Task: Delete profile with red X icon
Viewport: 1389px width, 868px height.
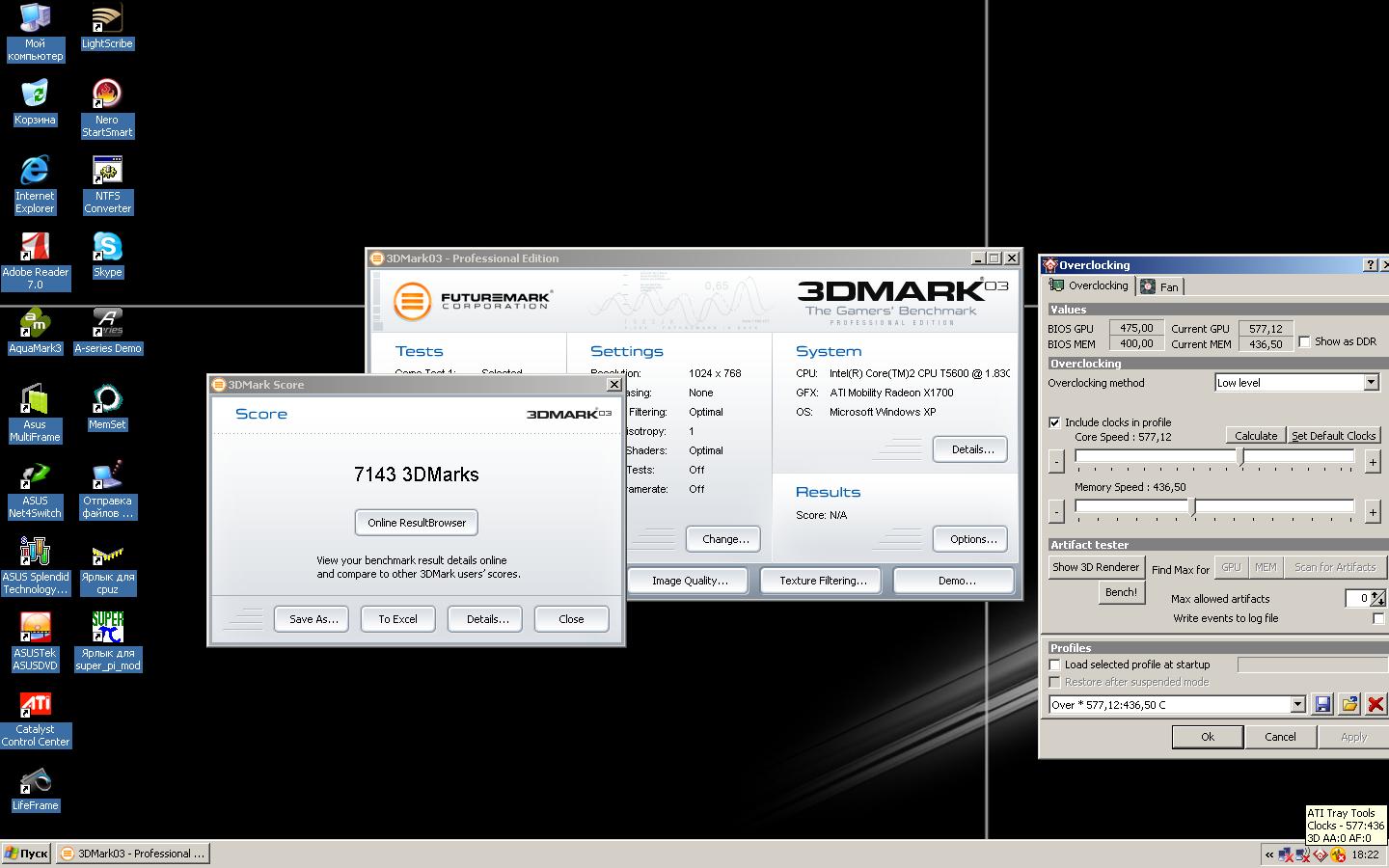Action: [1375, 705]
